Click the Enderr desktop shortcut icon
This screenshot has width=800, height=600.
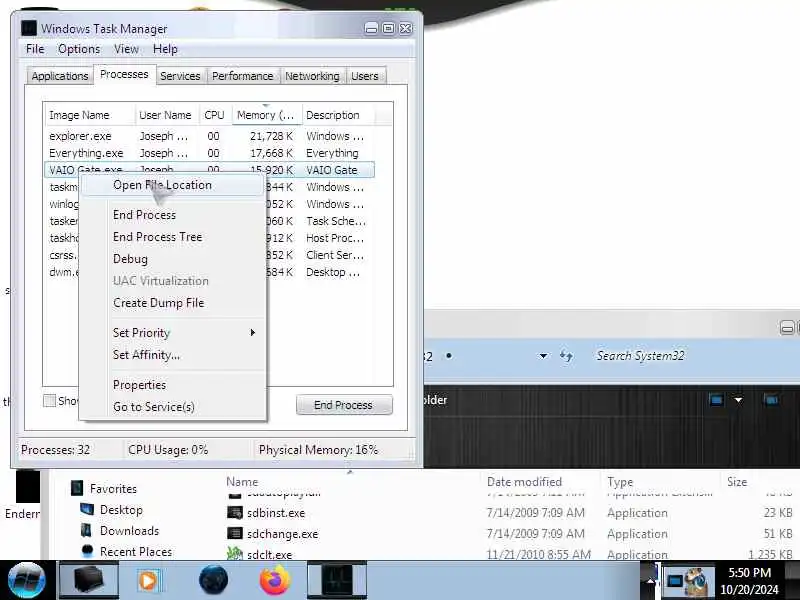(x=27, y=487)
